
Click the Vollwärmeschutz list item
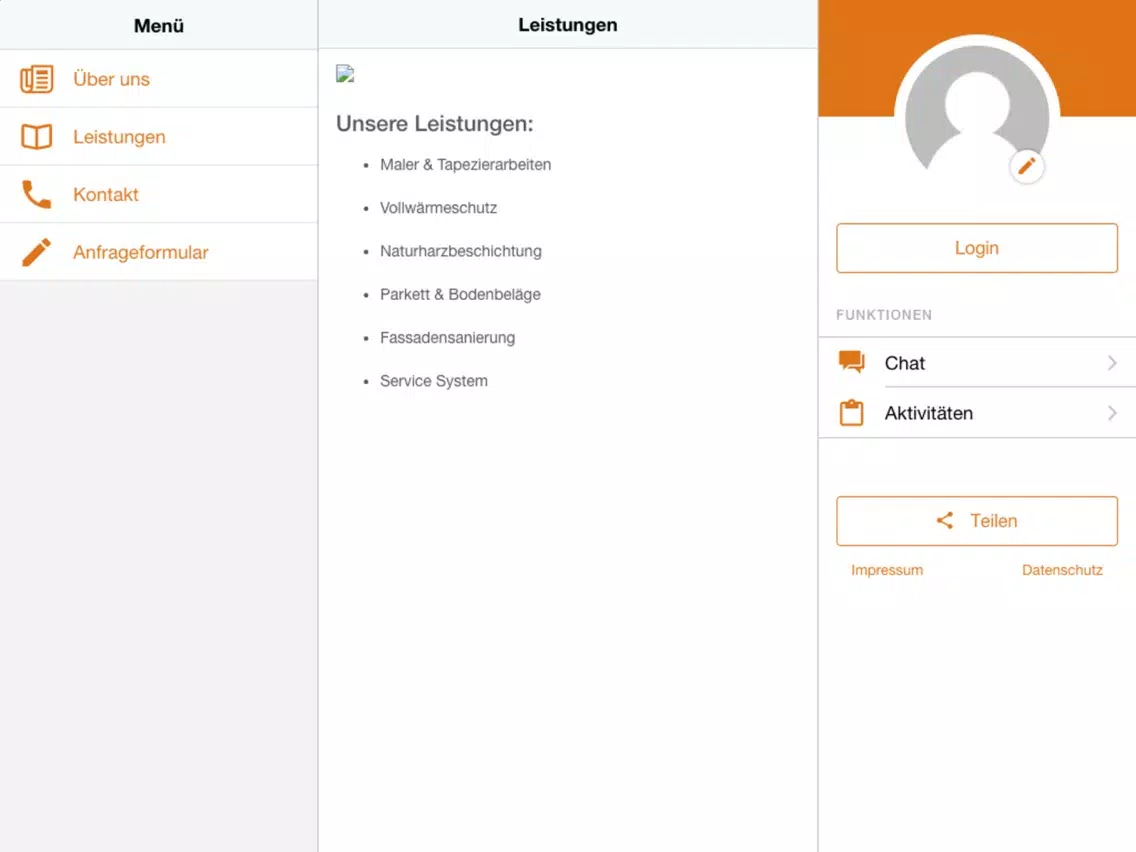438,208
